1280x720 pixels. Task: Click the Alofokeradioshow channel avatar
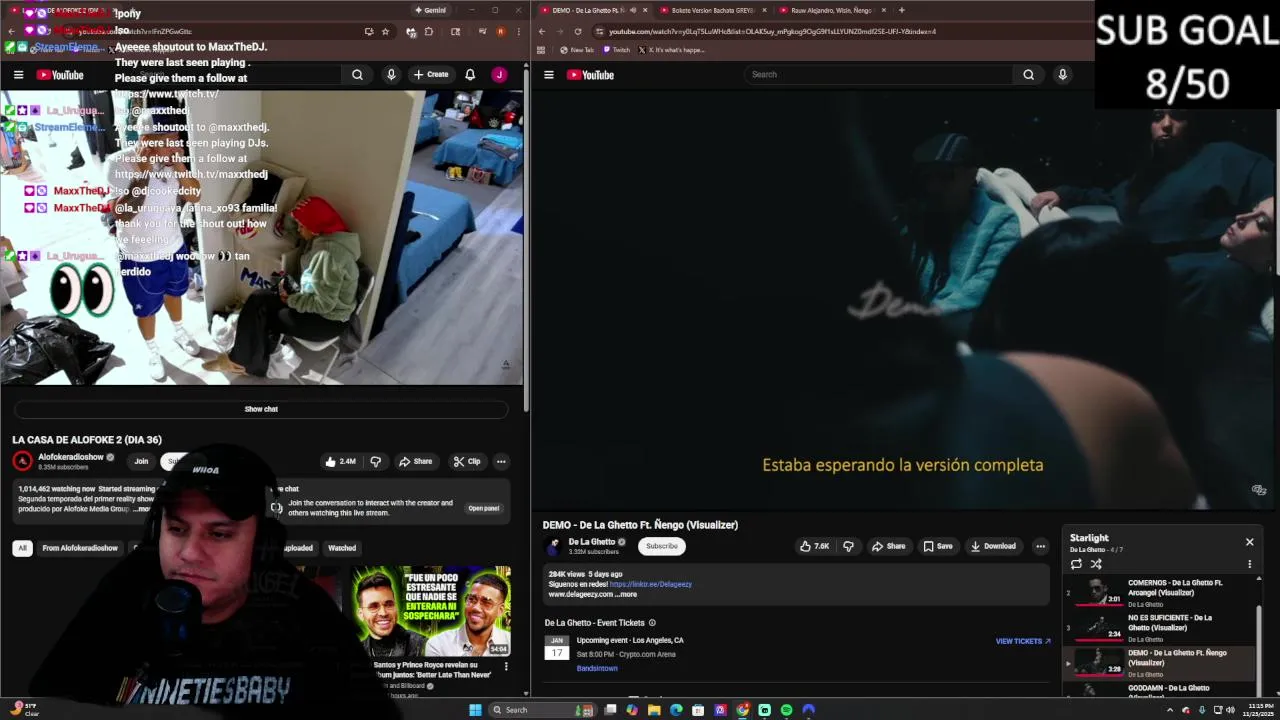[22, 461]
